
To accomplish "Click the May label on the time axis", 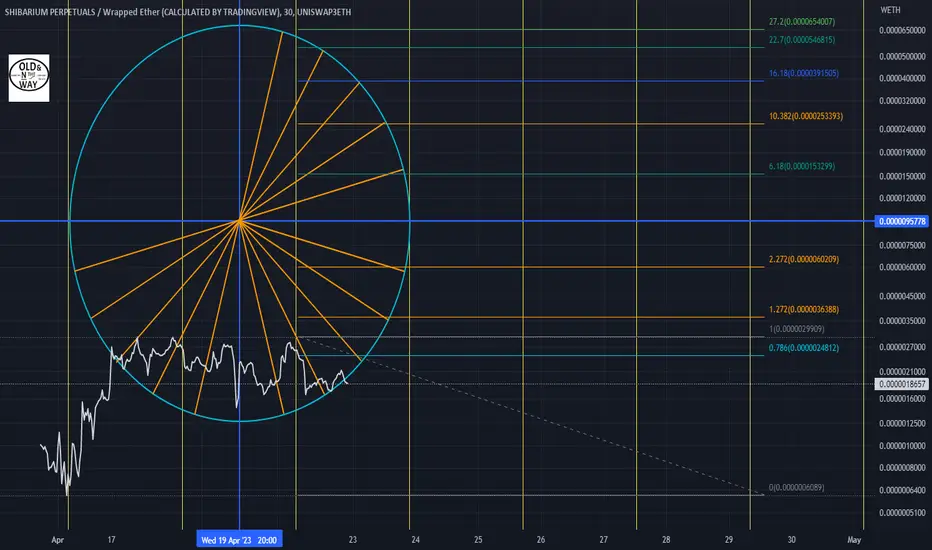I will point(854,540).
